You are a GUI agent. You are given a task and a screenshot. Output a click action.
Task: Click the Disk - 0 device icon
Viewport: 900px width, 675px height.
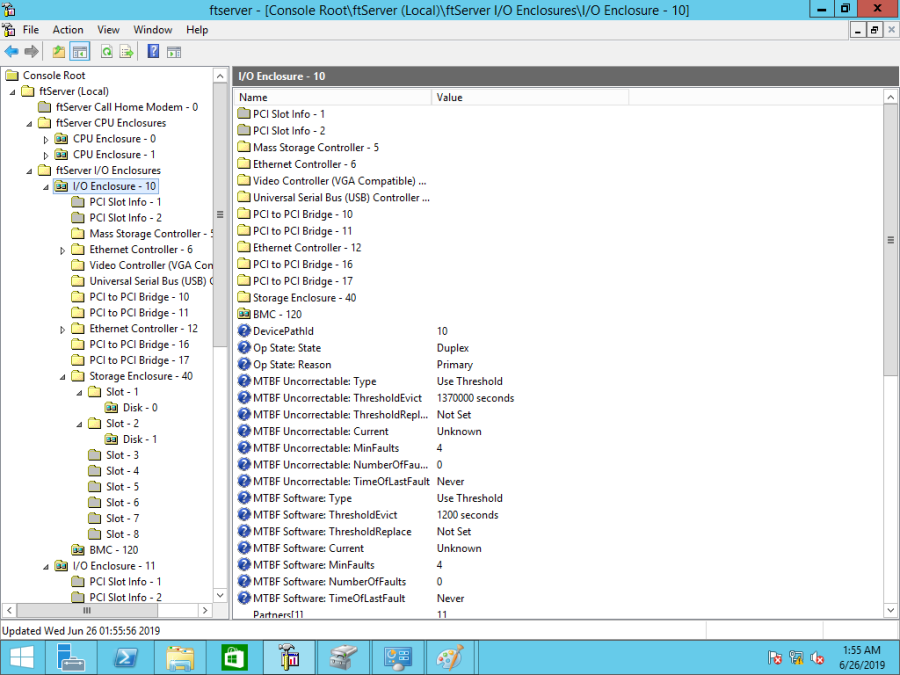(111, 408)
